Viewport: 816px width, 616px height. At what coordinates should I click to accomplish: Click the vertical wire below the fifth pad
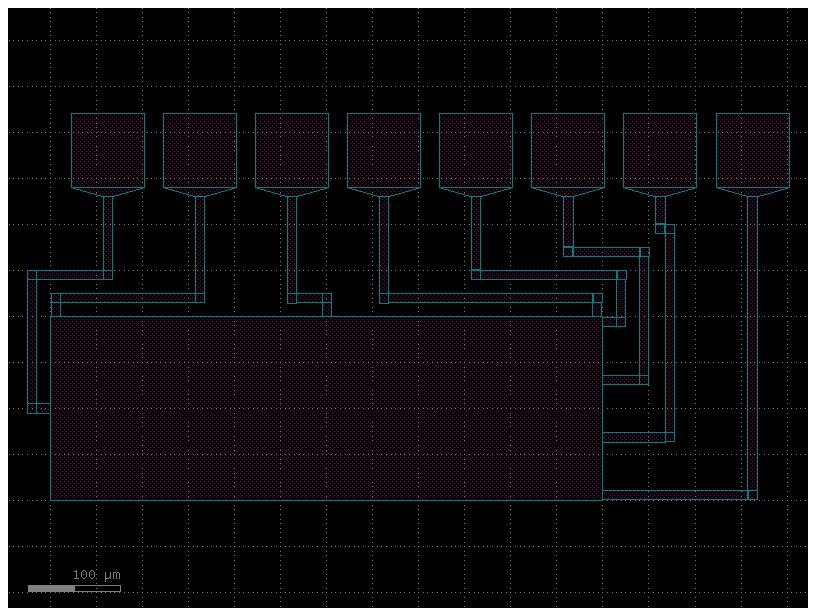pos(476,232)
